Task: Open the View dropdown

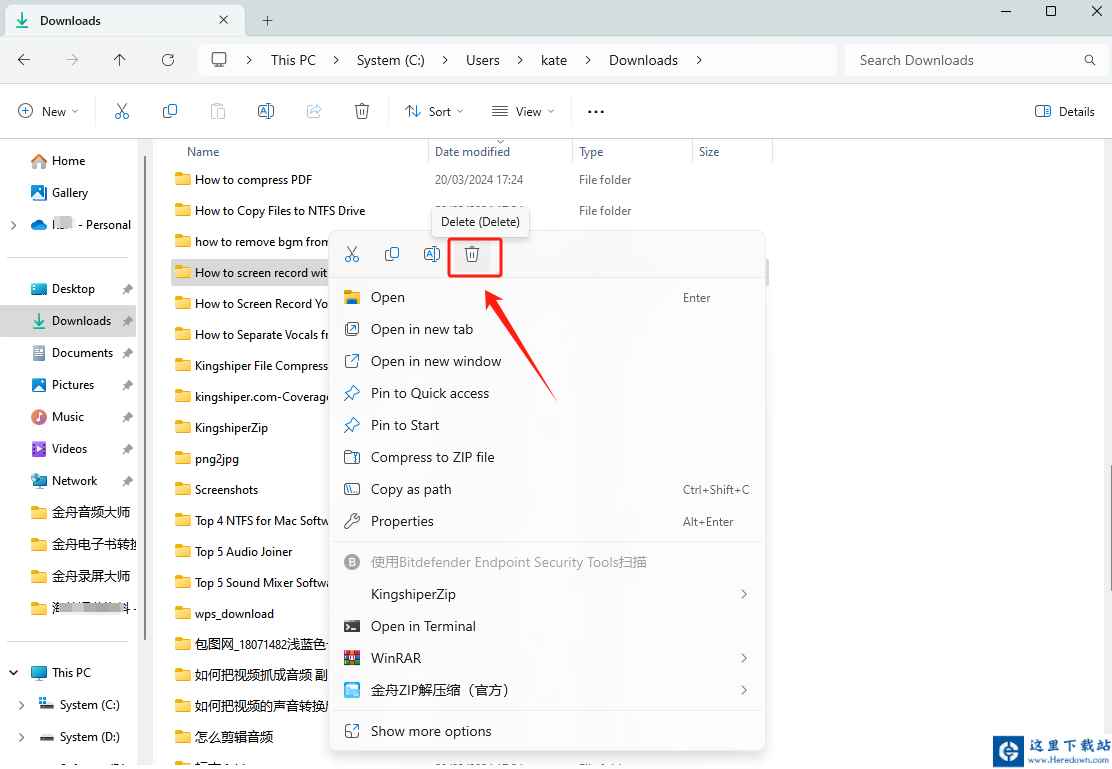Action: point(523,111)
